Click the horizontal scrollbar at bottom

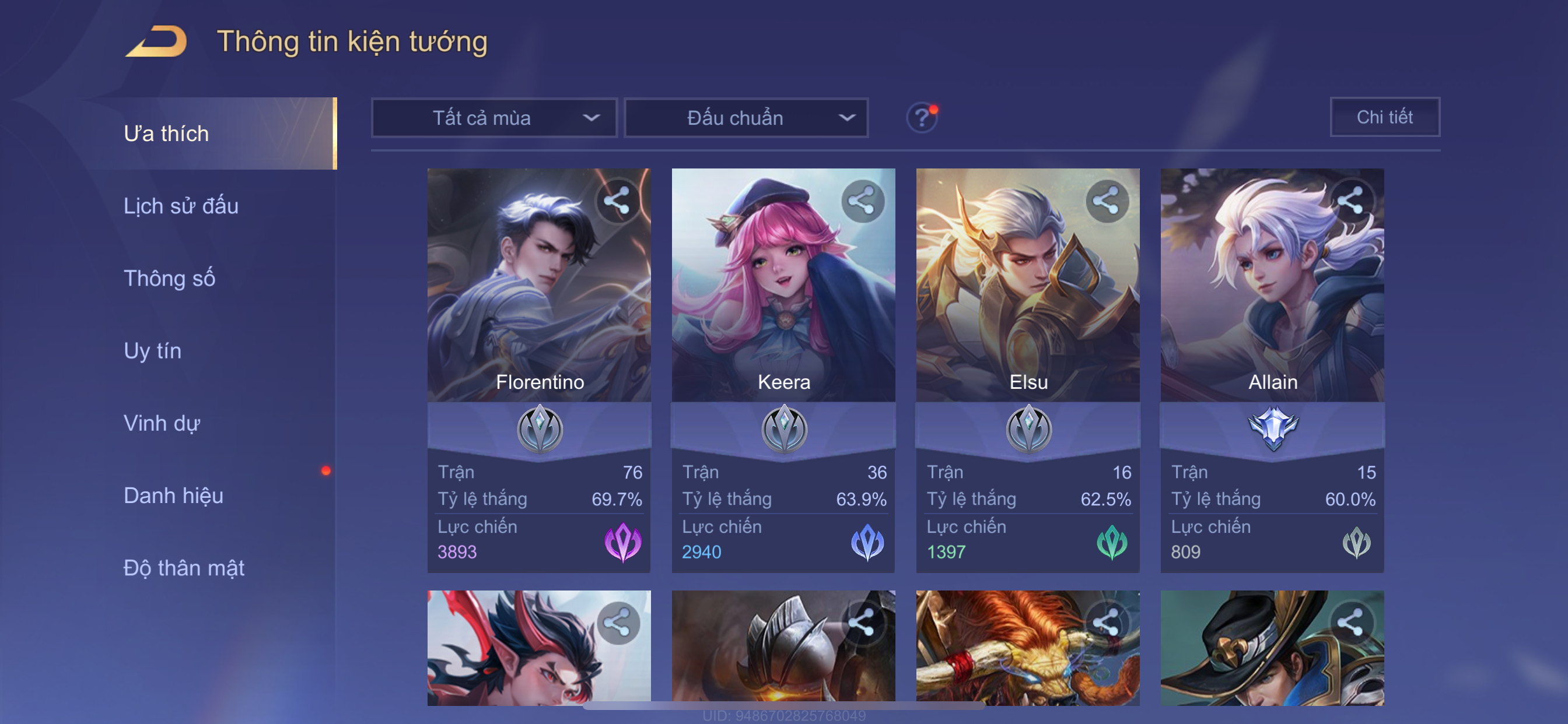[783, 706]
